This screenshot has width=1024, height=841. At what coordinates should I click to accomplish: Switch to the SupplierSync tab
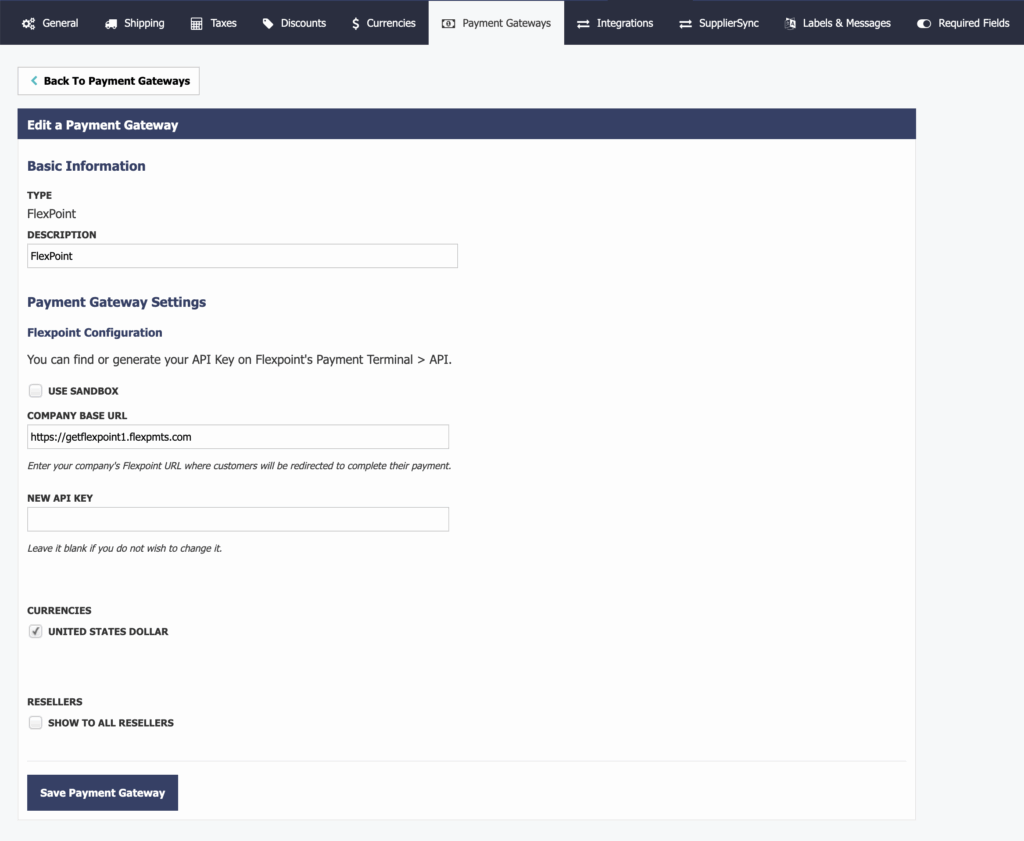[719, 23]
